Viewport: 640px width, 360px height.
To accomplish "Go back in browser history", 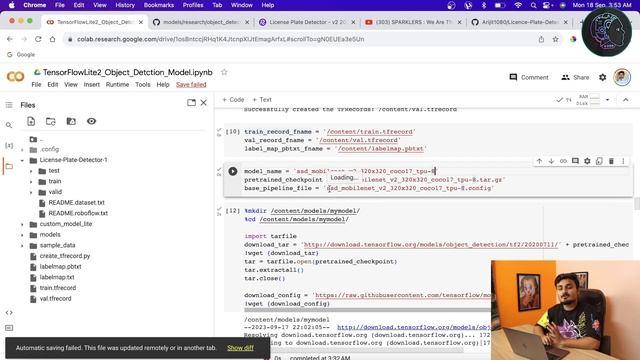I will pos(10,39).
